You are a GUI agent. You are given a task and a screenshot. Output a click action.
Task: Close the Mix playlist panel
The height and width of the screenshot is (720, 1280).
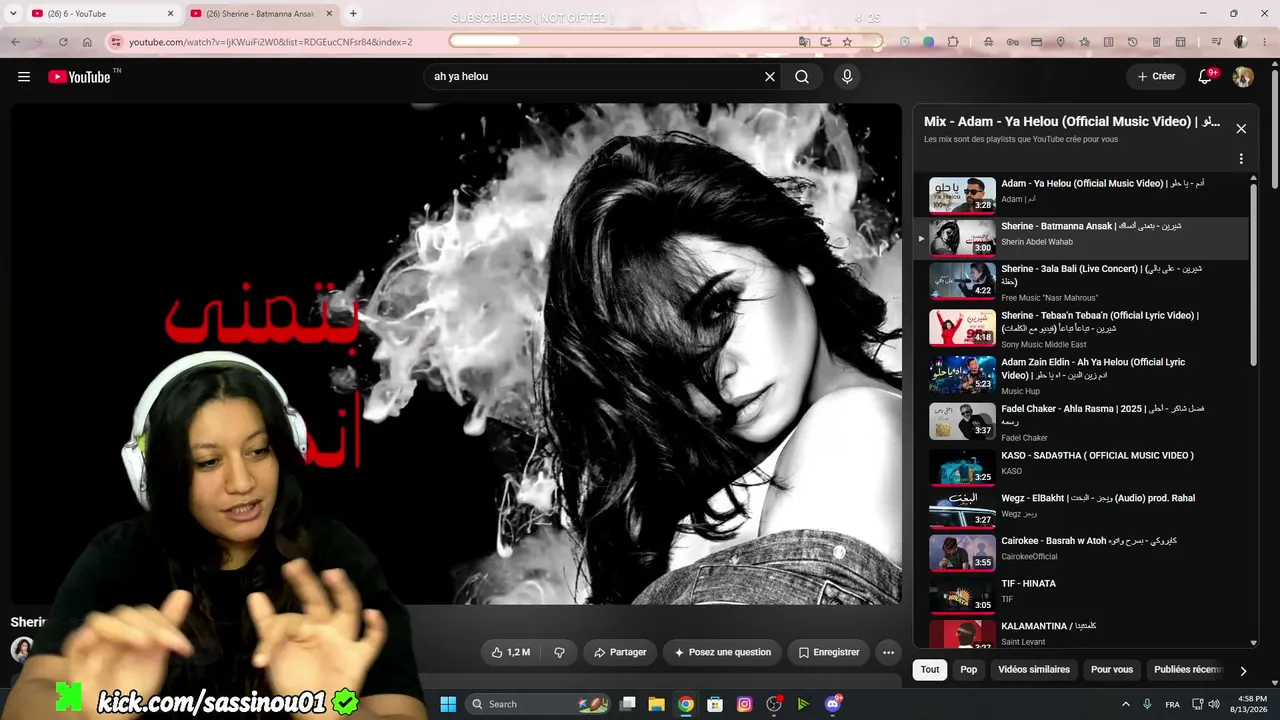(1241, 129)
